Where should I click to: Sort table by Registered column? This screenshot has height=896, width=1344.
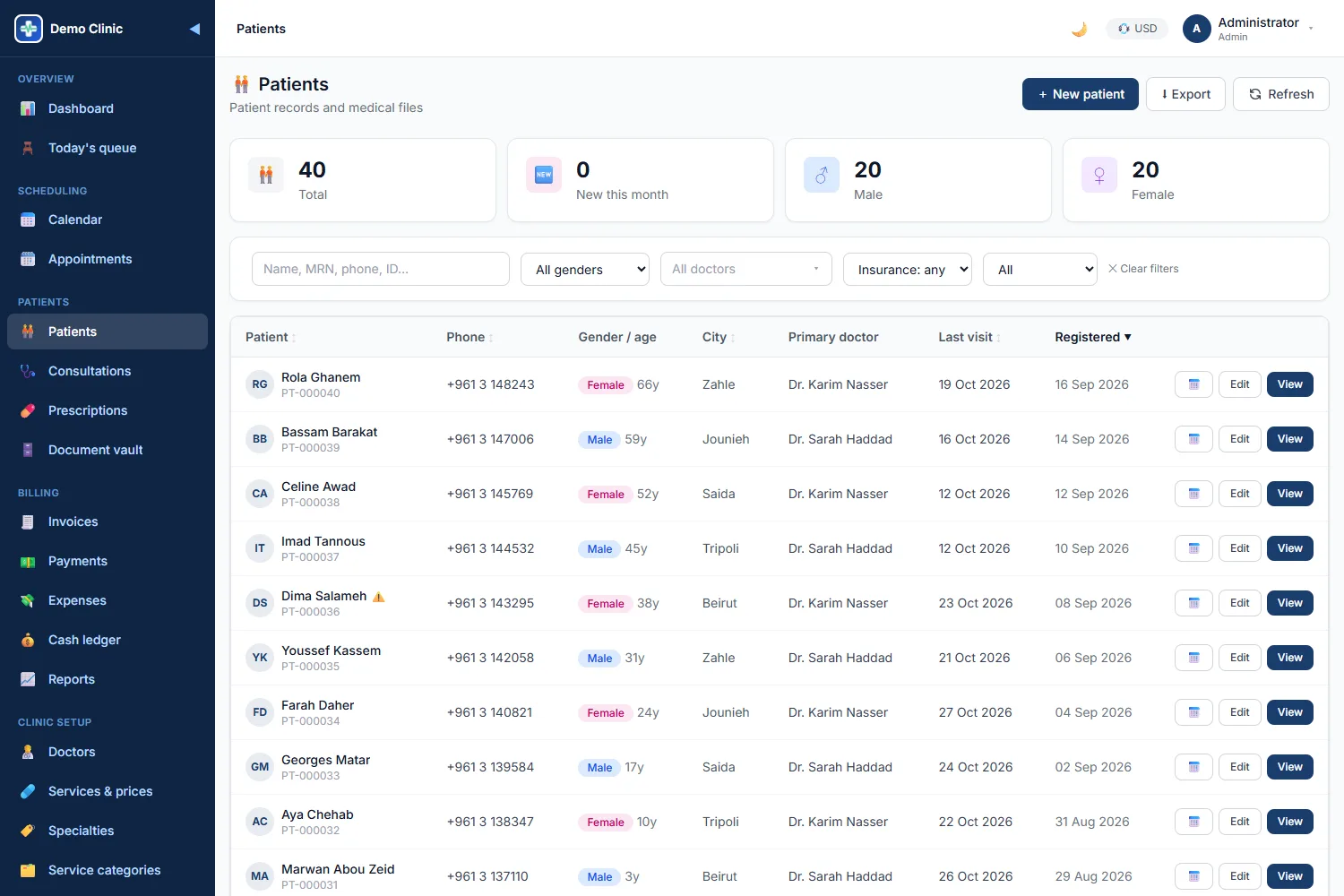point(1093,337)
